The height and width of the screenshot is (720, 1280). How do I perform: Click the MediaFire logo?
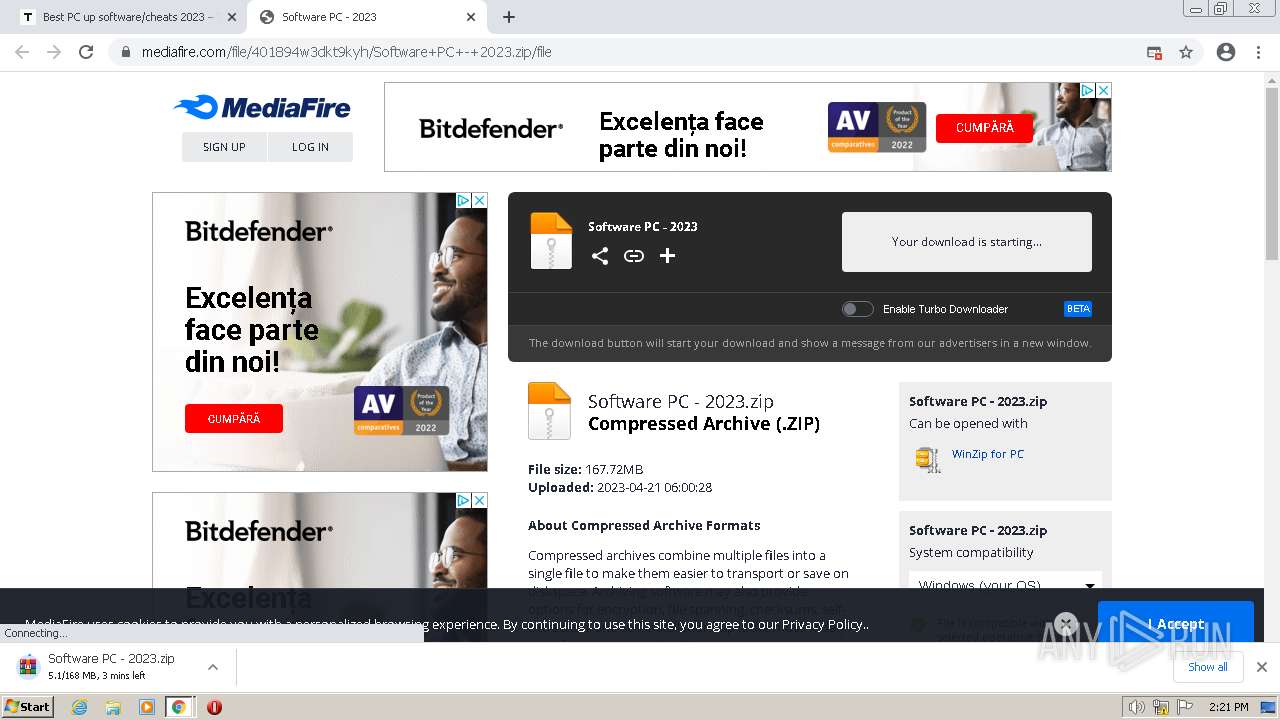tap(262, 108)
